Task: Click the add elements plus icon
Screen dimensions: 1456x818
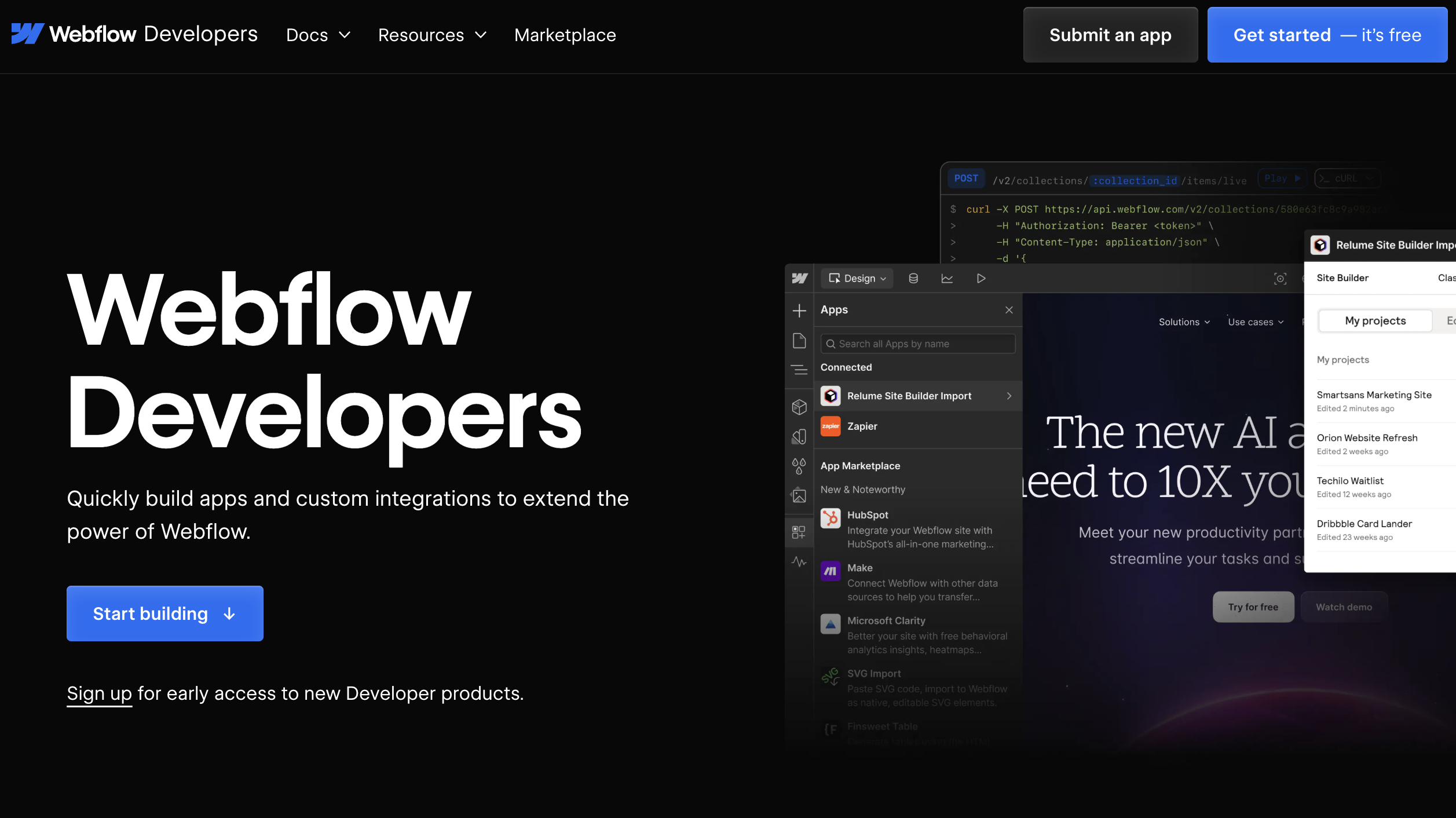Action: pyautogui.click(x=799, y=311)
